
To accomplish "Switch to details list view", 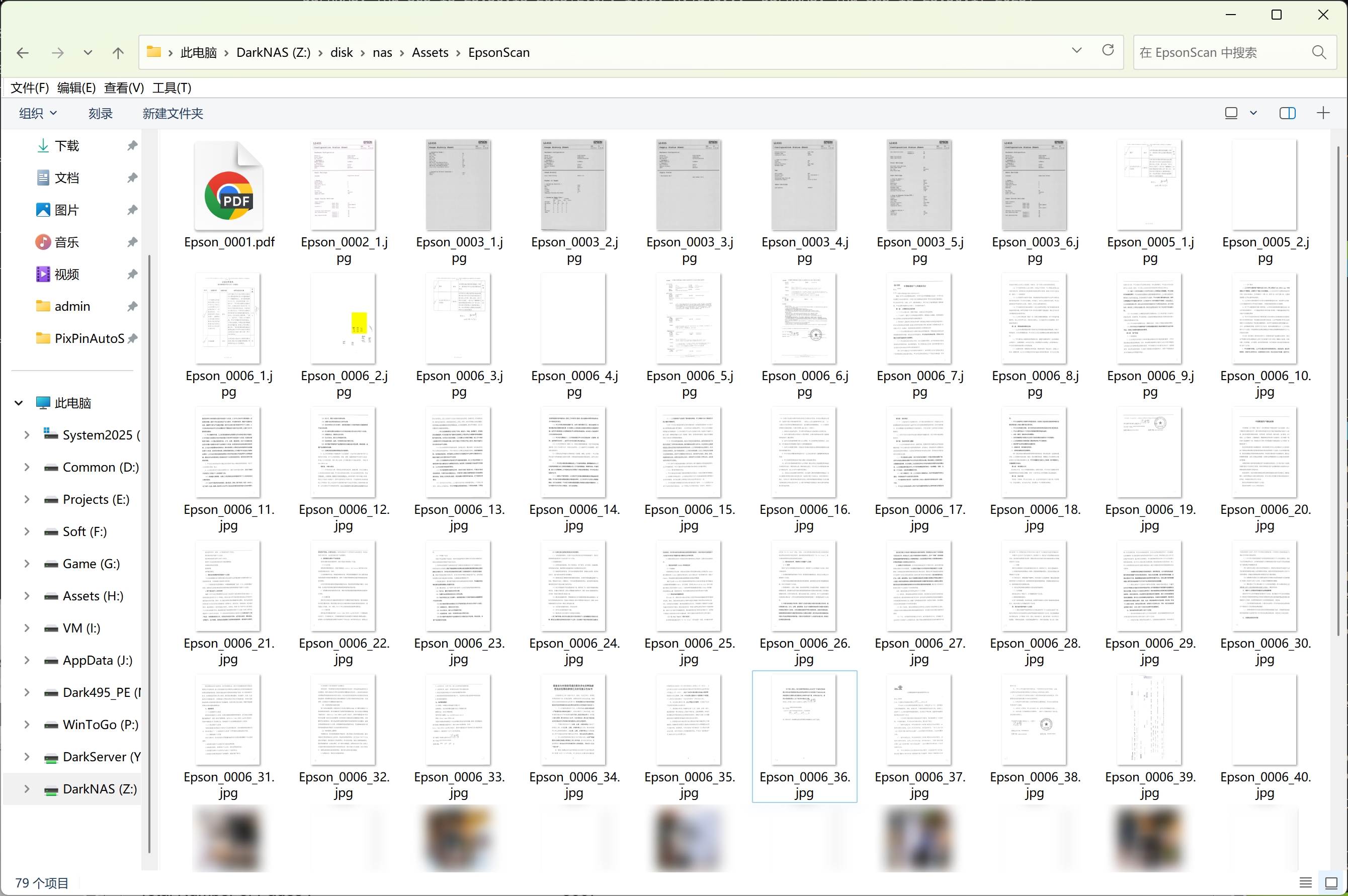I will coord(1305,882).
